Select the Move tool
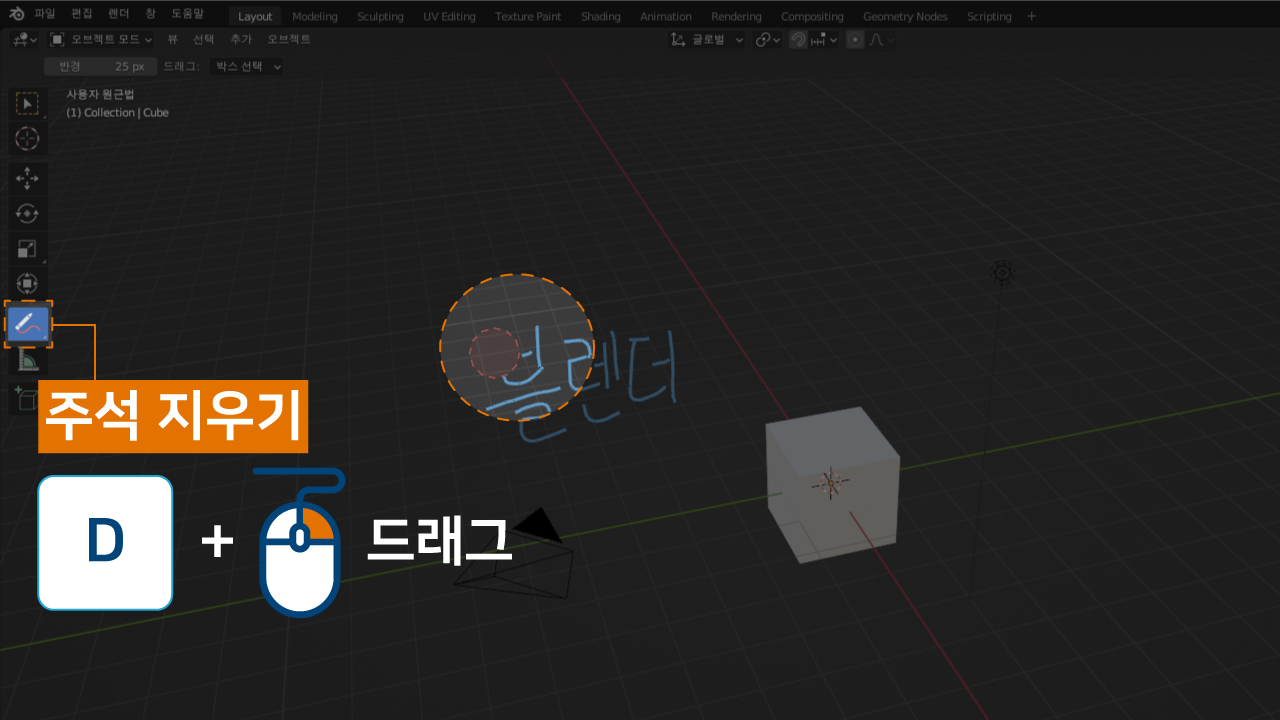This screenshot has height=720, width=1280. (x=27, y=179)
